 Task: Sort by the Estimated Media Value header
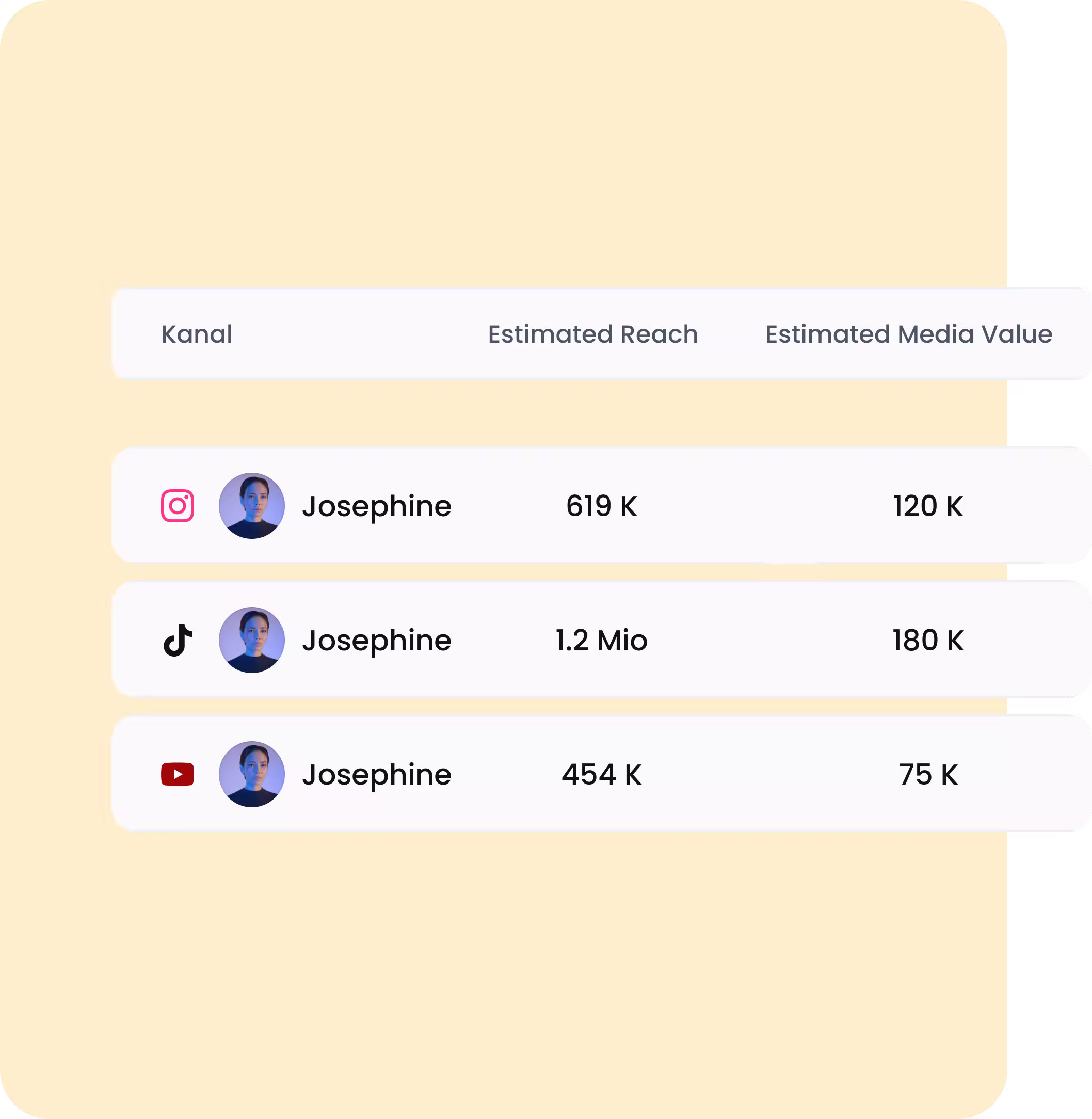(x=908, y=334)
